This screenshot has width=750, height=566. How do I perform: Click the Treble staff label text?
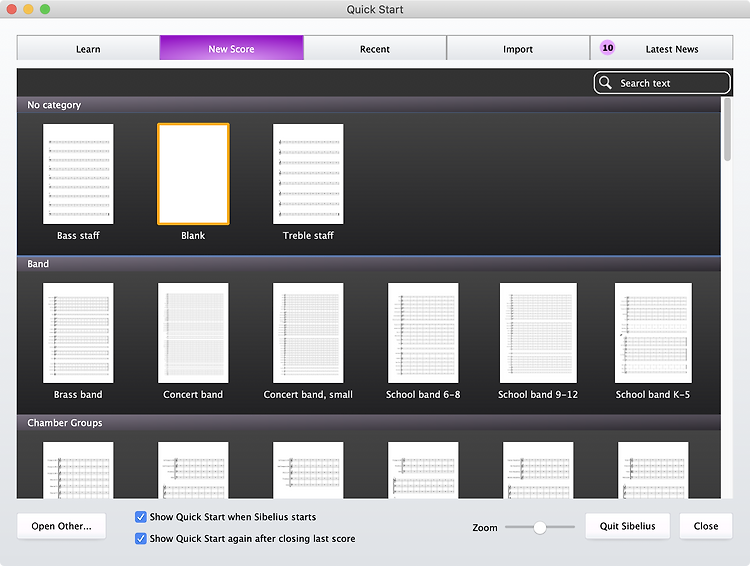pos(308,235)
